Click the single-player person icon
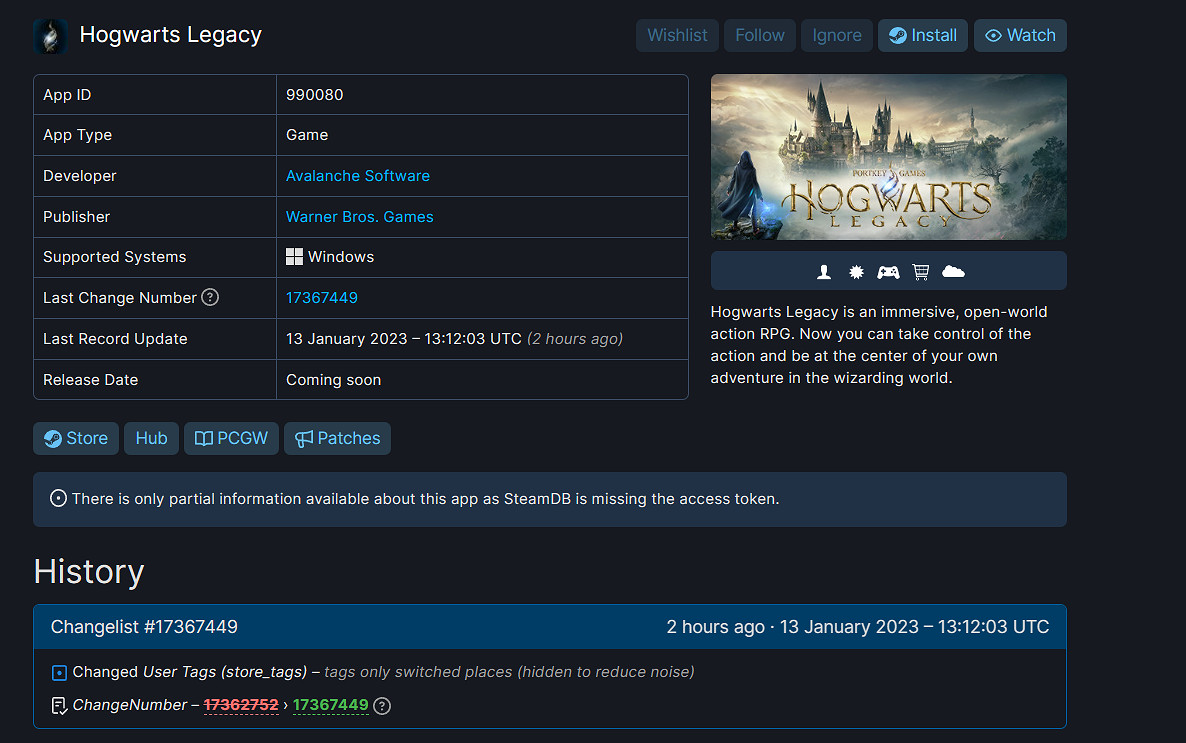 [x=824, y=271]
